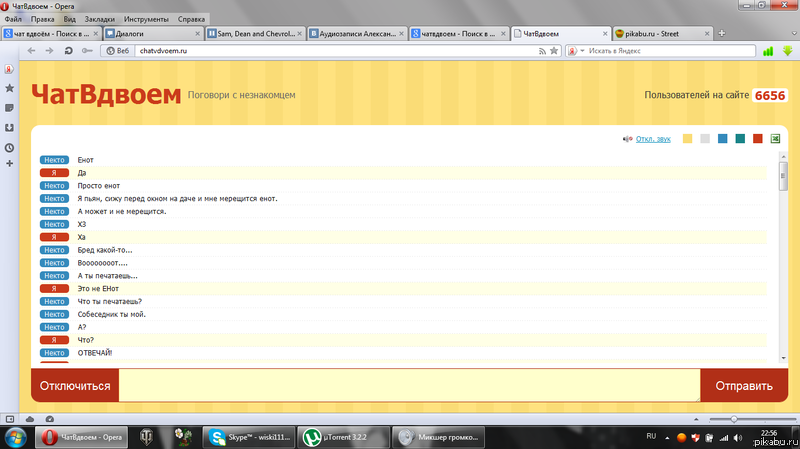Switch to pikabu.ru - Street tab
The width and height of the screenshot is (800, 449).
(x=662, y=34)
